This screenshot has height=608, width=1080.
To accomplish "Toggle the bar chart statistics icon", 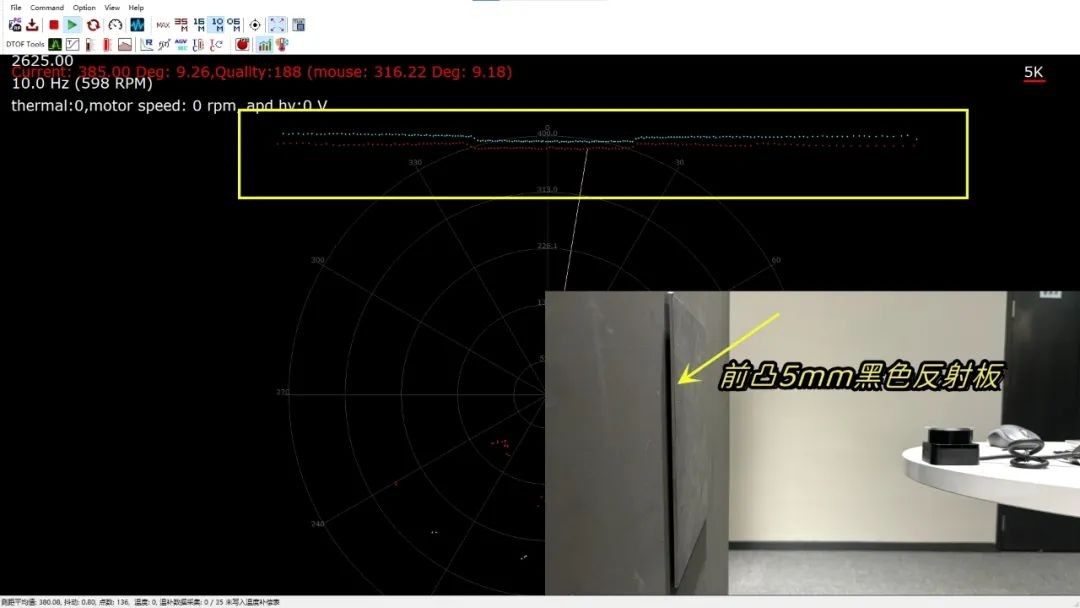I will click(264, 45).
